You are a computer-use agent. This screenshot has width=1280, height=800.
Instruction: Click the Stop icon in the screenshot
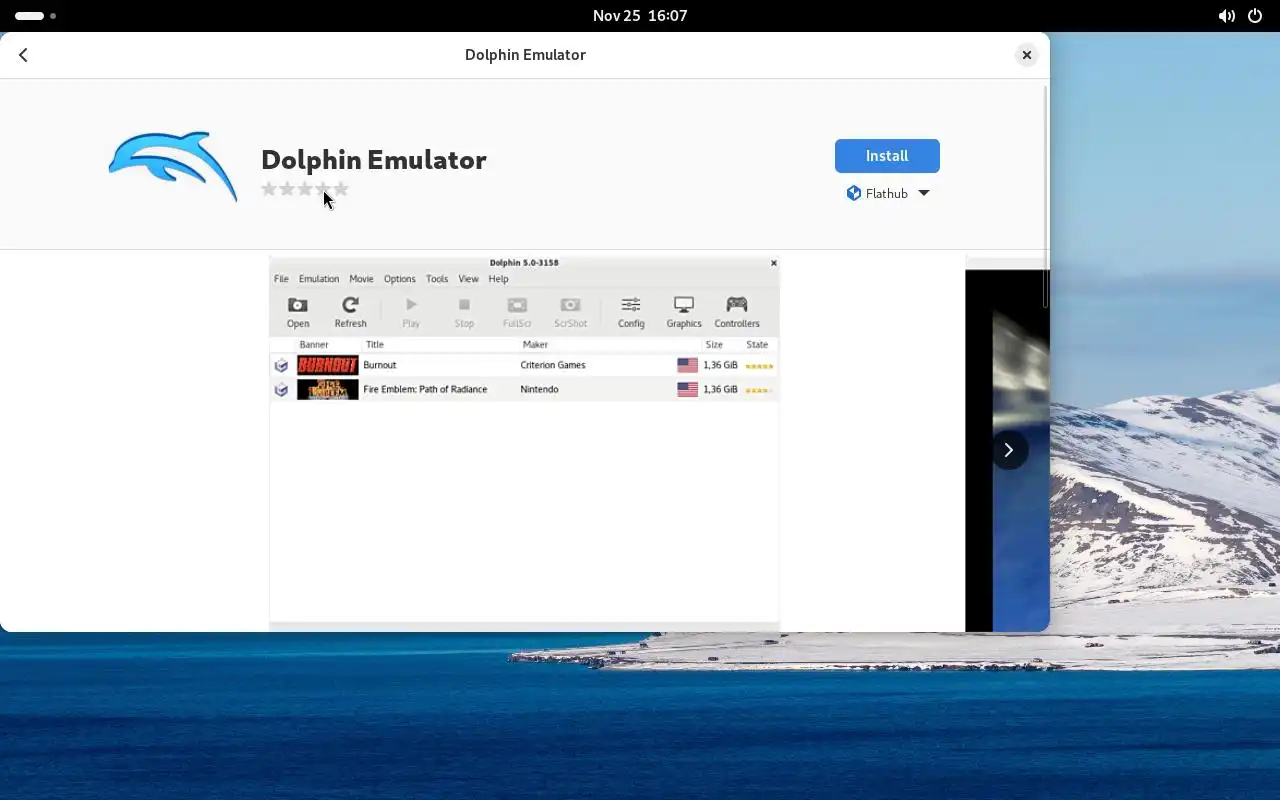click(x=464, y=305)
